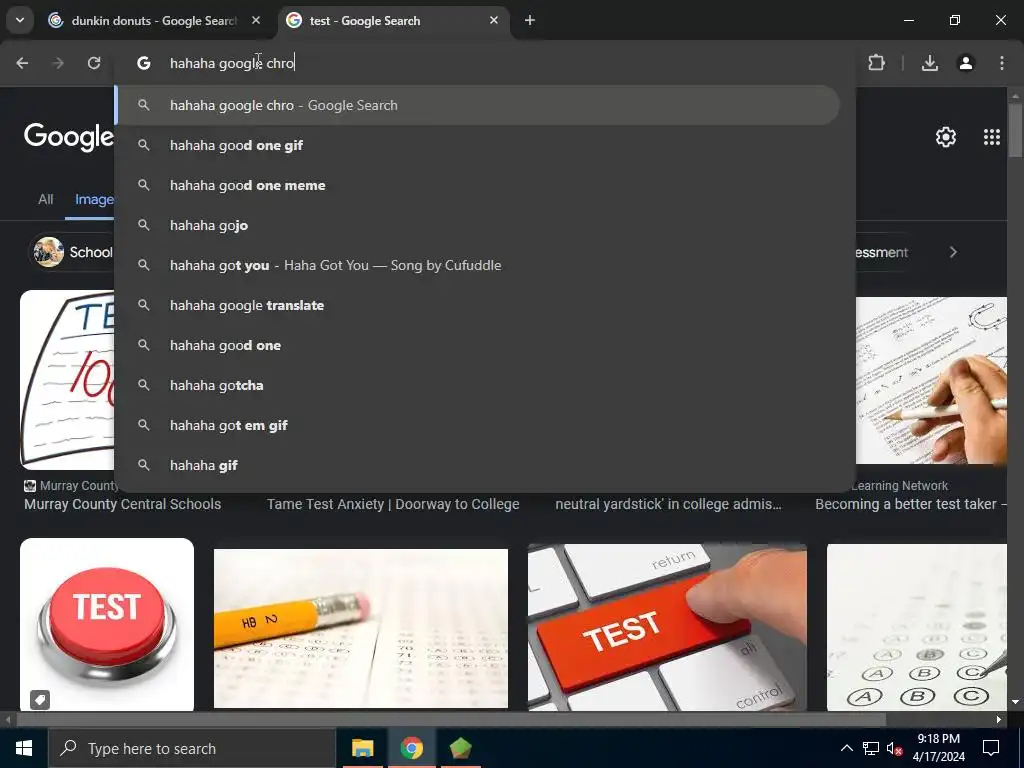Image resolution: width=1024 pixels, height=768 pixels.
Task: Click the Type here to search box
Action: tap(192, 748)
